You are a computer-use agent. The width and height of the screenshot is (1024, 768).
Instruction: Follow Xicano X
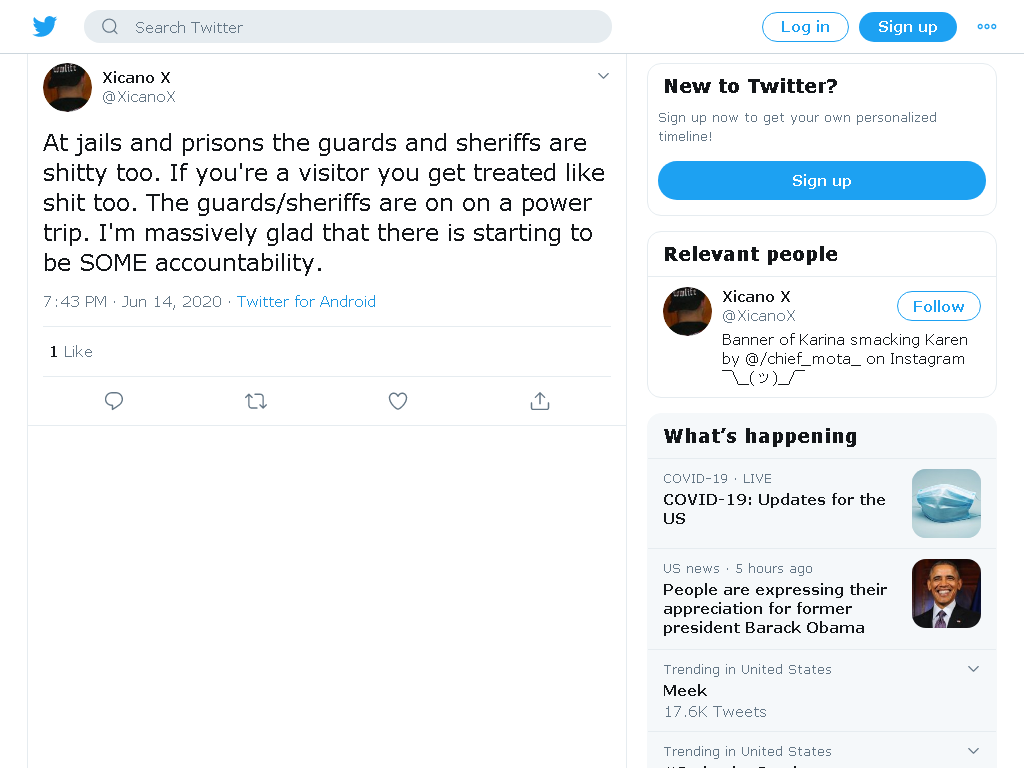coord(938,306)
